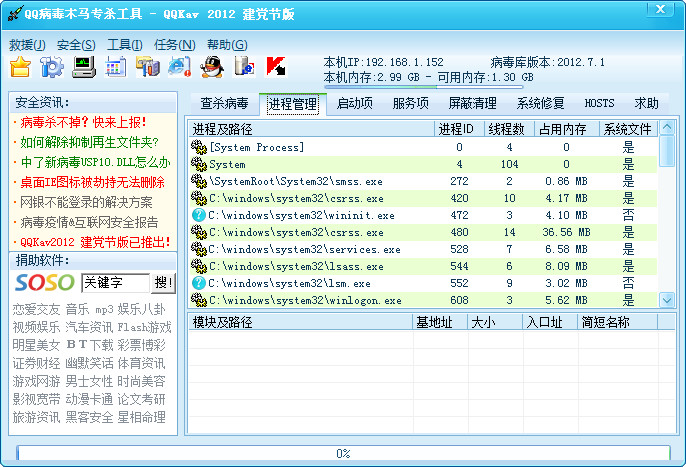
Task: Click the computer monitor toolbar icon
Action: click(84, 67)
